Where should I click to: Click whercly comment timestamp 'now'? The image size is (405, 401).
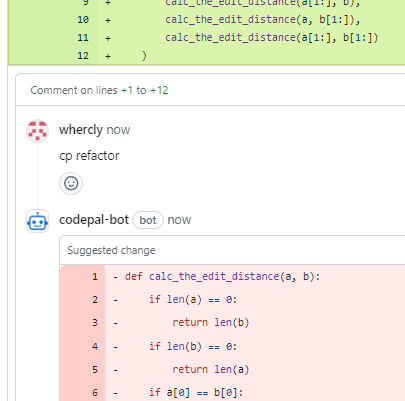pos(118,130)
